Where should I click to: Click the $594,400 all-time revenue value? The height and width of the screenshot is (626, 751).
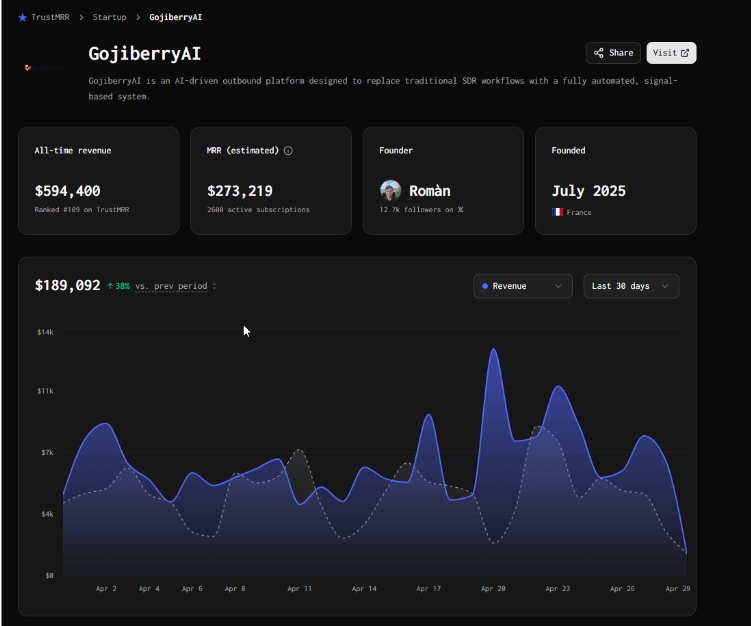(68, 191)
